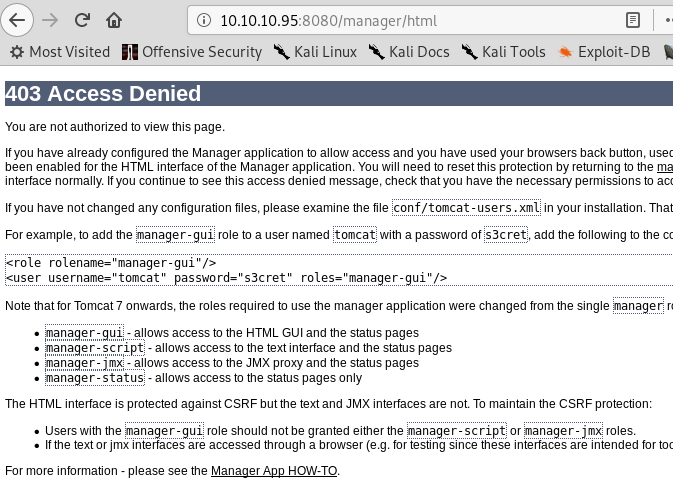Viewport: 673px width, 492px height.
Task: Click the role rolename="manager-gui" code line
Action: [x=111, y=263]
